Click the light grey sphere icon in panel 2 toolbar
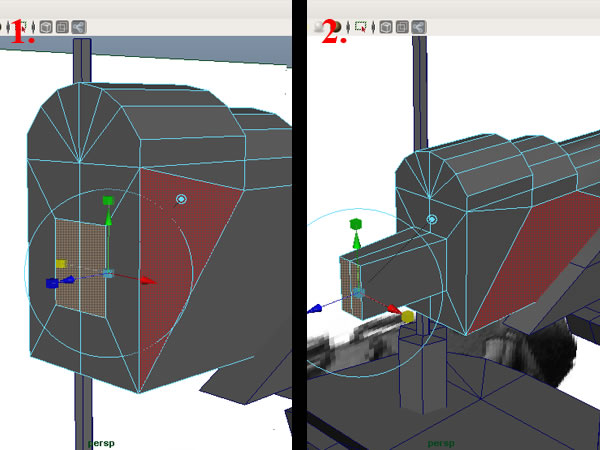This screenshot has height=450, width=600. [318, 27]
